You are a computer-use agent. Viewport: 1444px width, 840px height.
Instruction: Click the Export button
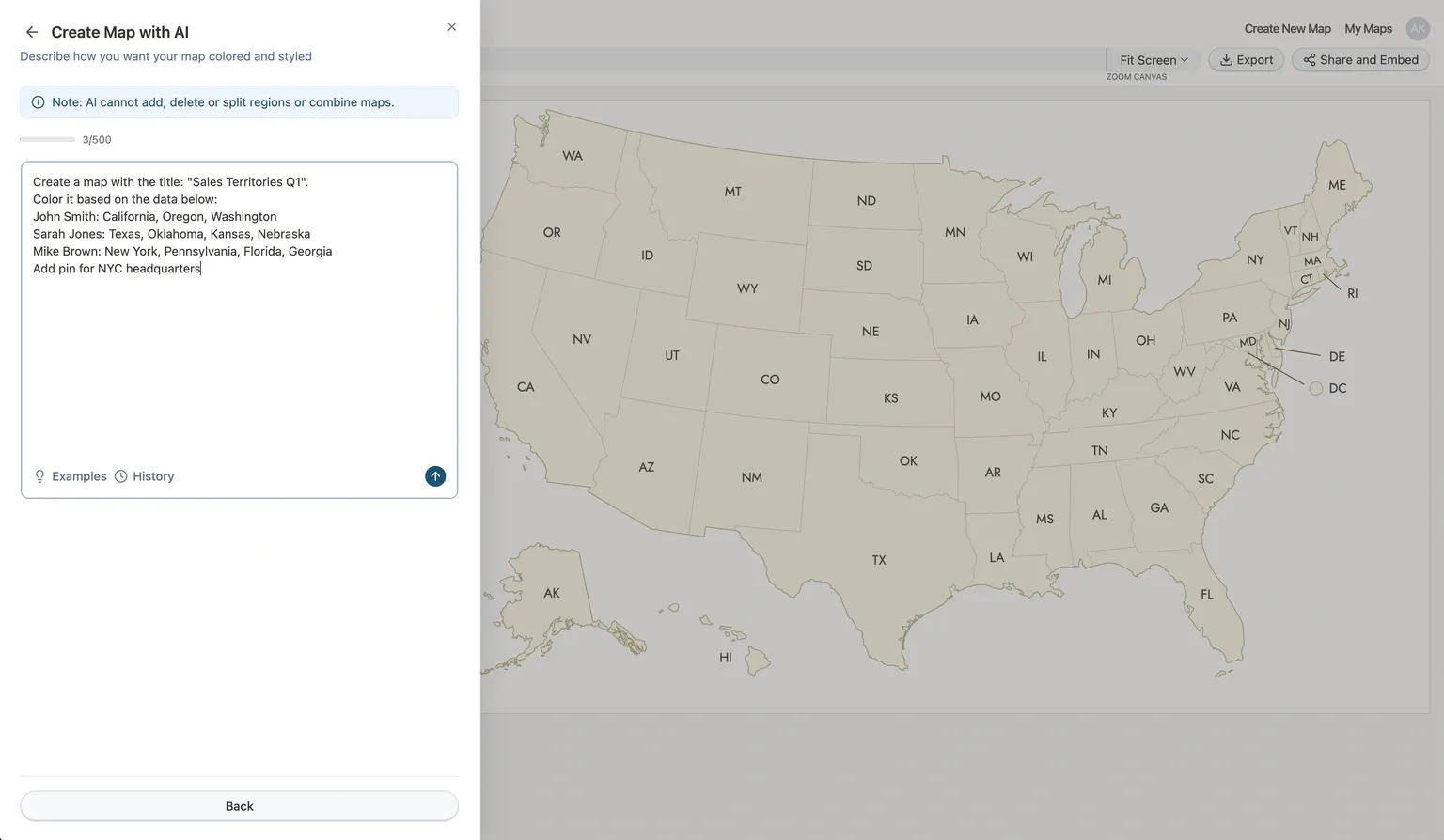click(x=1246, y=60)
